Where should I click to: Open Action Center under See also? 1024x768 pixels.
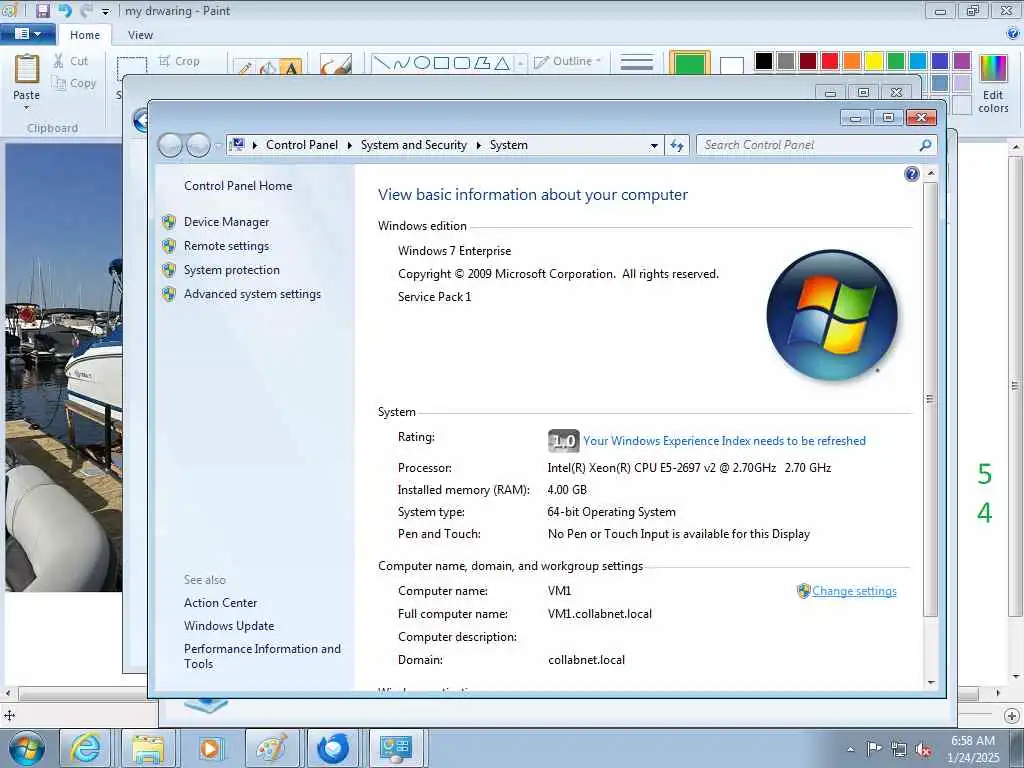click(x=220, y=603)
